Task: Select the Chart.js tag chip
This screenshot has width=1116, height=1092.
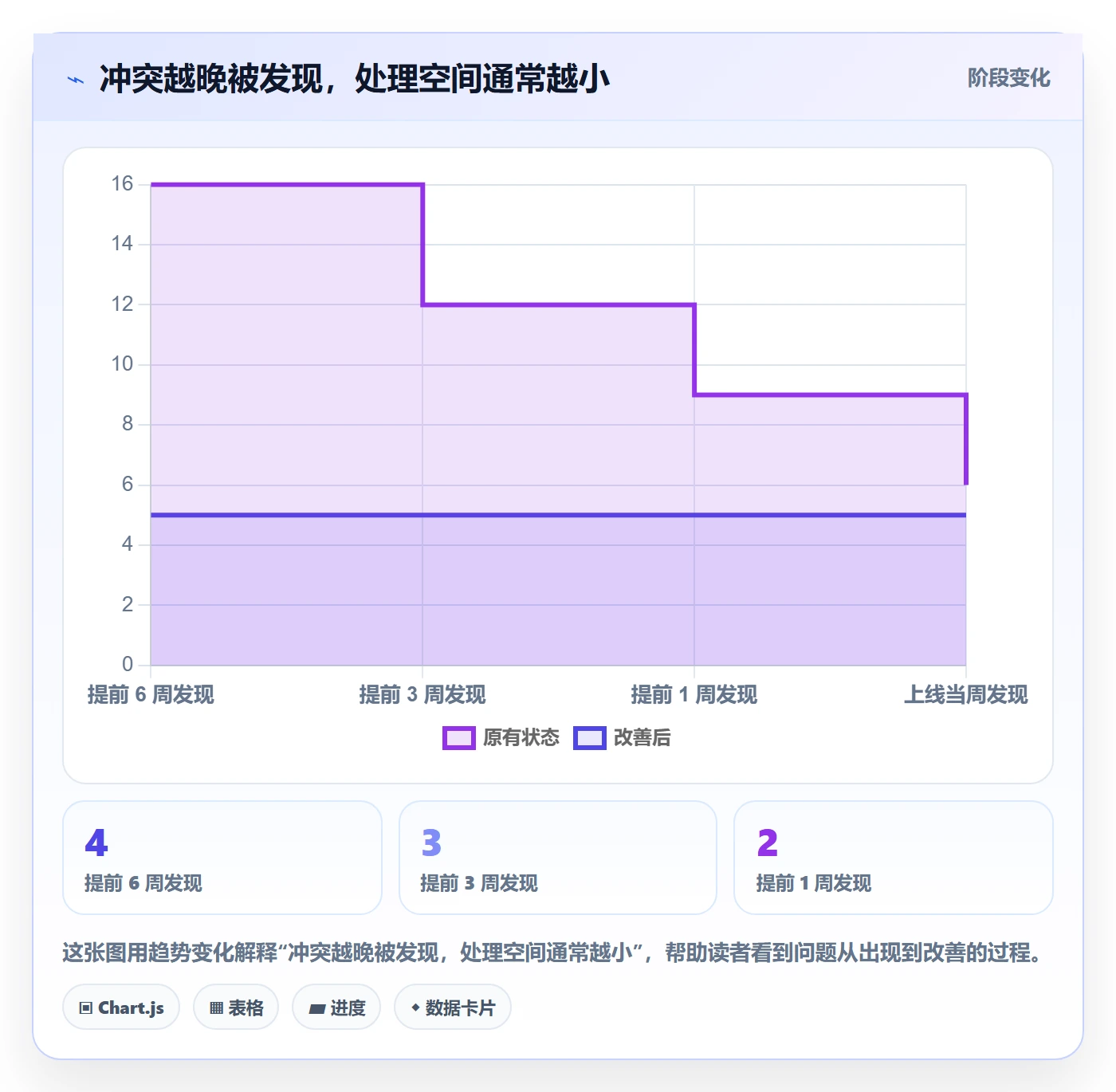Action: [121, 1008]
